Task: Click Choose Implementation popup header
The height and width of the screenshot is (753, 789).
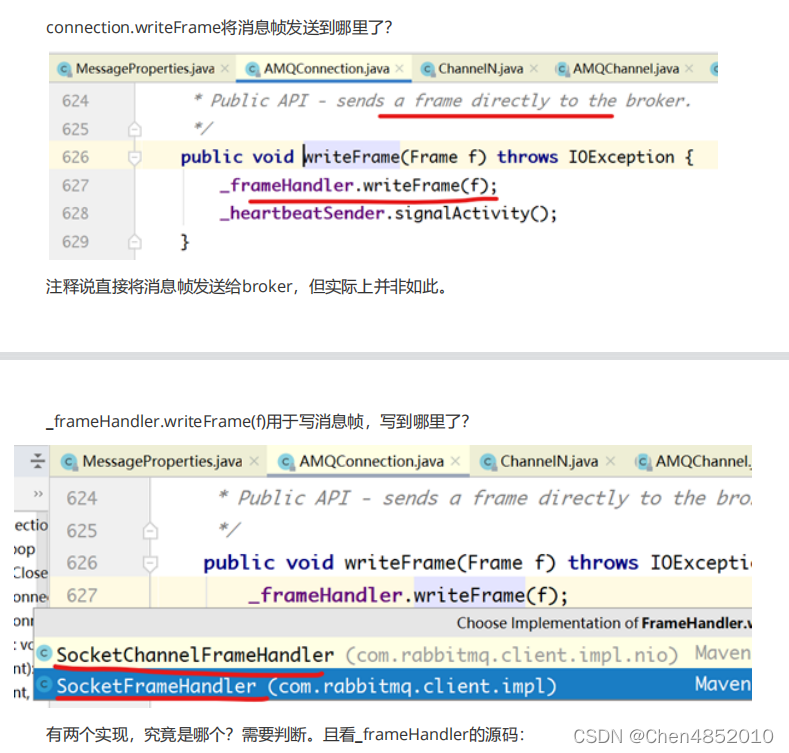Action: (392, 623)
